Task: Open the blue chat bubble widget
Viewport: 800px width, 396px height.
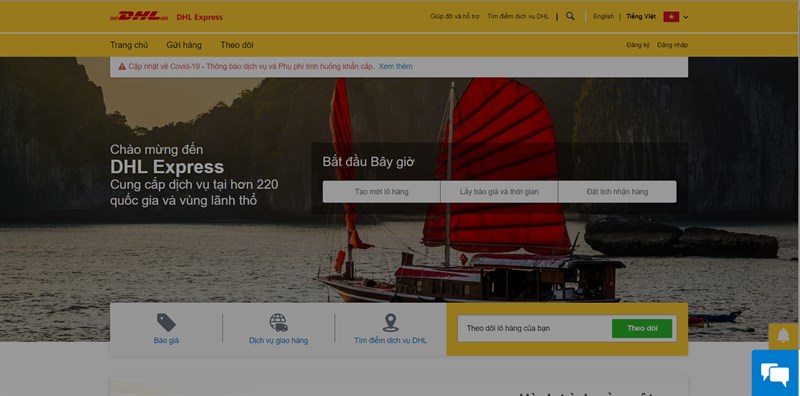Action: point(775,374)
